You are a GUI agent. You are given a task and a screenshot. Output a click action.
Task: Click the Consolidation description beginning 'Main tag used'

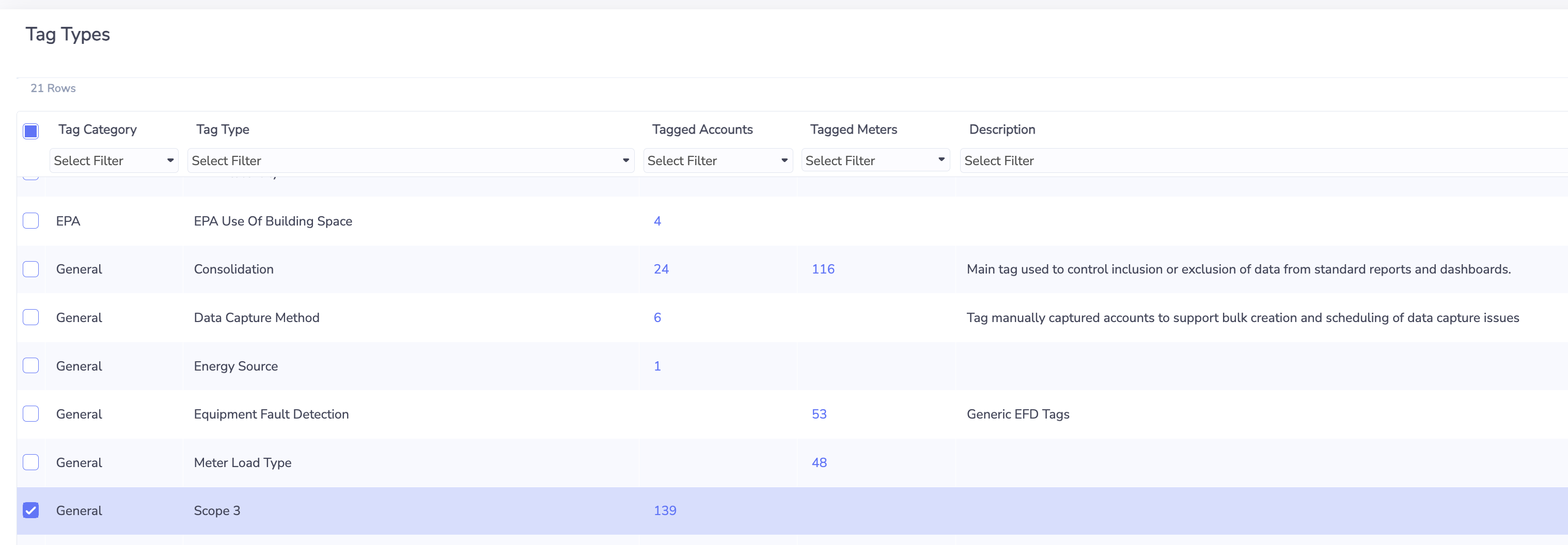[x=1238, y=269]
